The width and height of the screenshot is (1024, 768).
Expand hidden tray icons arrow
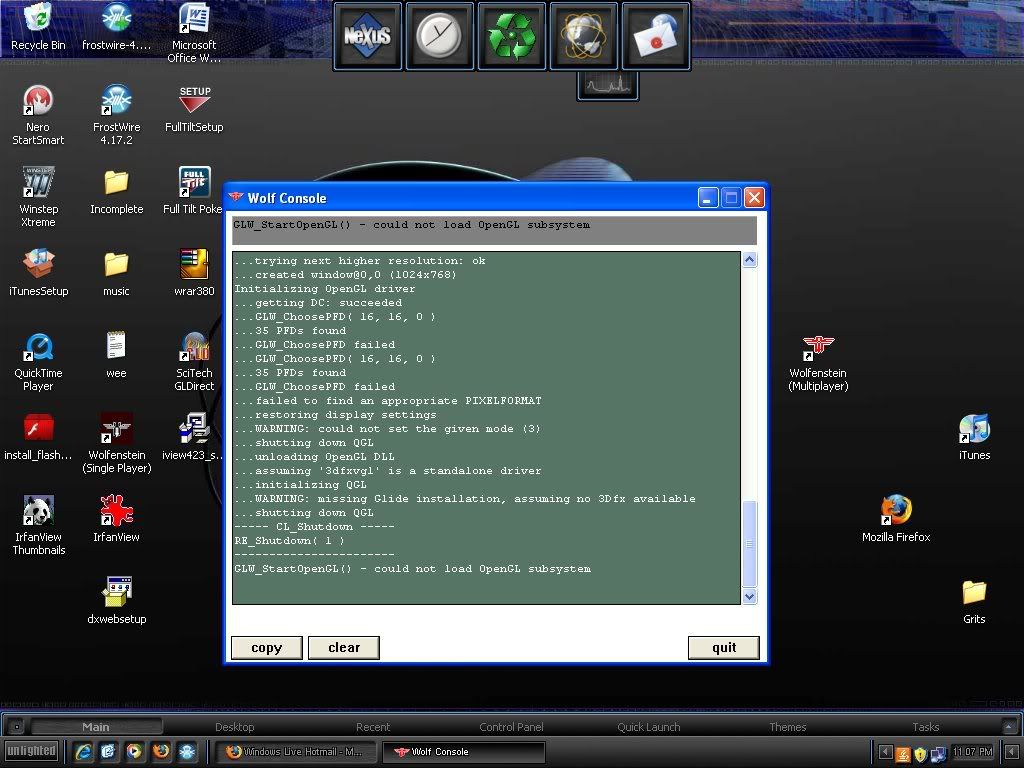point(886,752)
